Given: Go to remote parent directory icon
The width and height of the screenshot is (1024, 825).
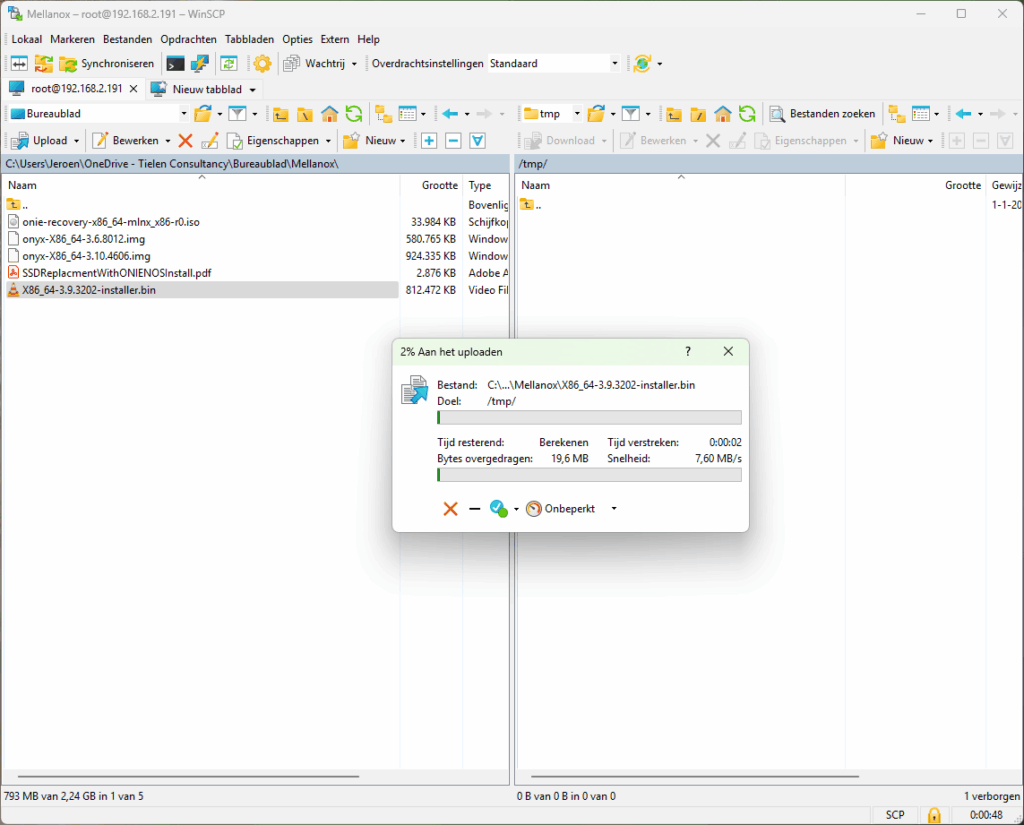Looking at the screenshot, I should (x=674, y=114).
